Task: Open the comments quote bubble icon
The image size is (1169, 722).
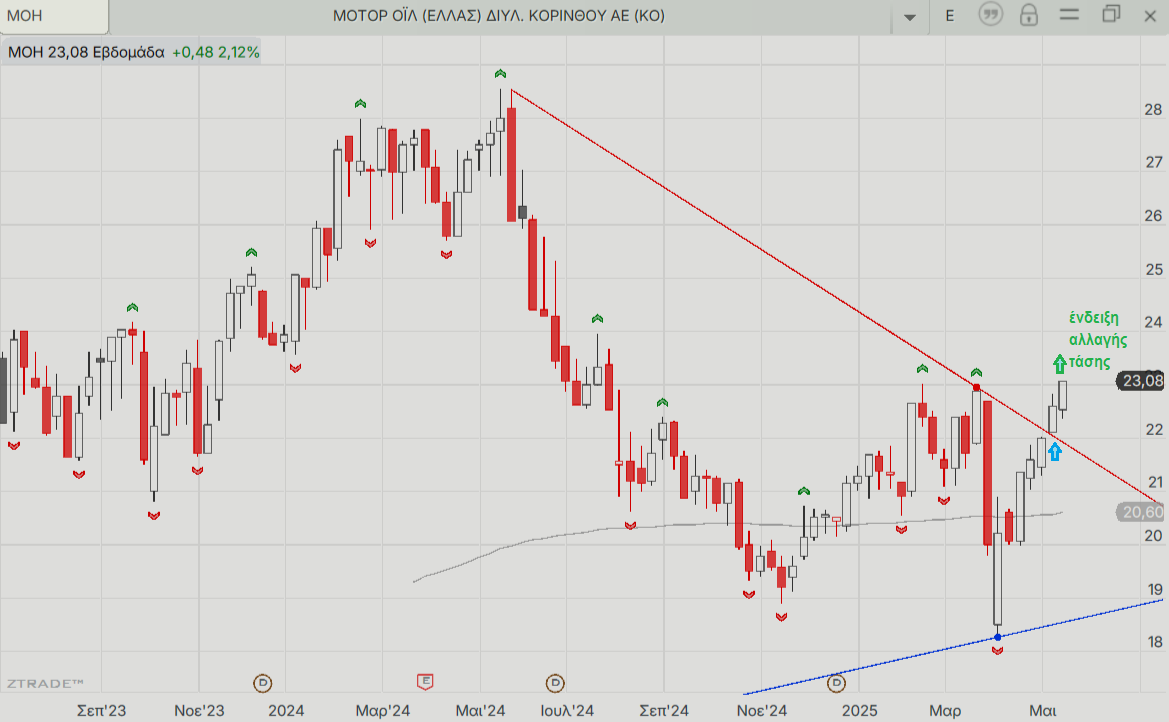Action: click(x=990, y=14)
